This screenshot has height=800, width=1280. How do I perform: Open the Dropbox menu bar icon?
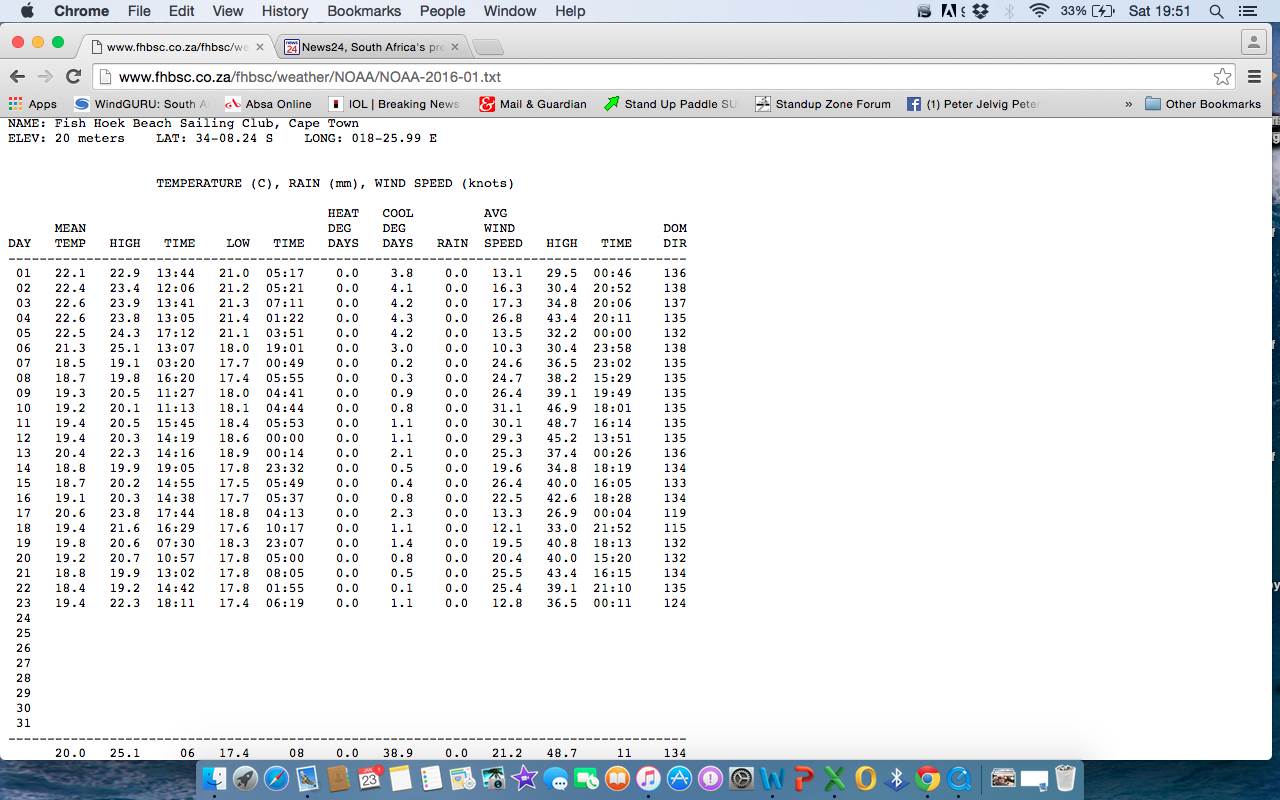980,11
